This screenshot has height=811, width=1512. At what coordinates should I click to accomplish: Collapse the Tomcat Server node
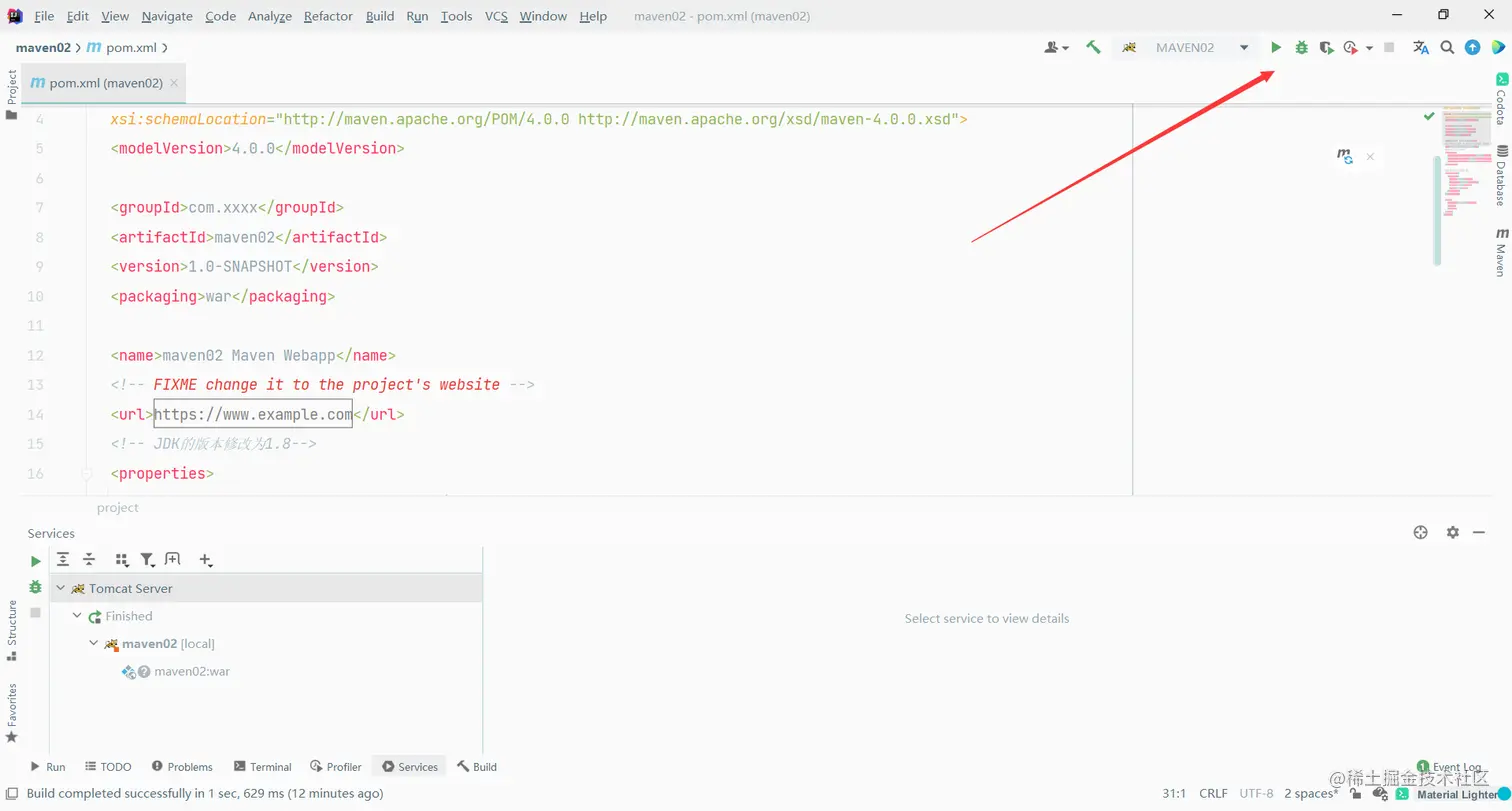[61, 588]
